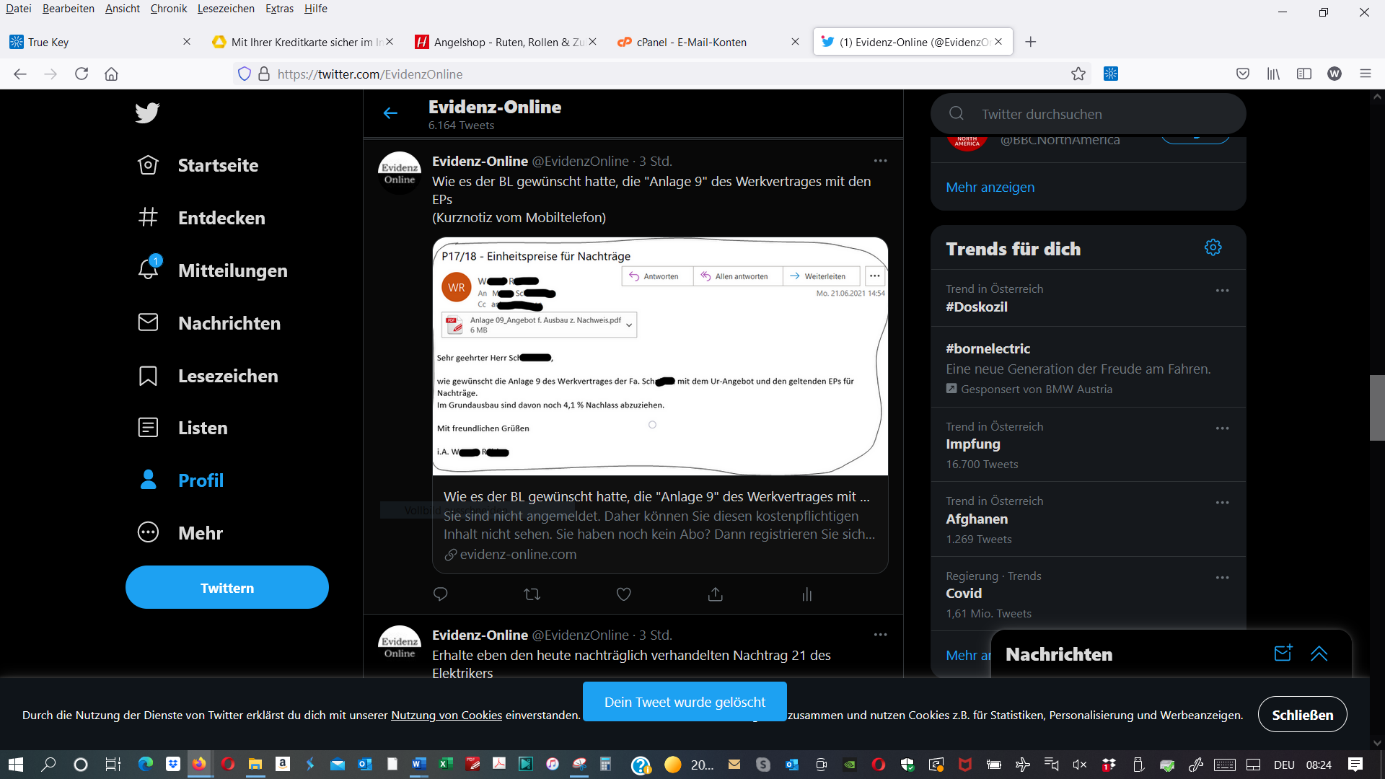Open a new browser tab
The image size is (1385, 779).
(x=1031, y=42)
